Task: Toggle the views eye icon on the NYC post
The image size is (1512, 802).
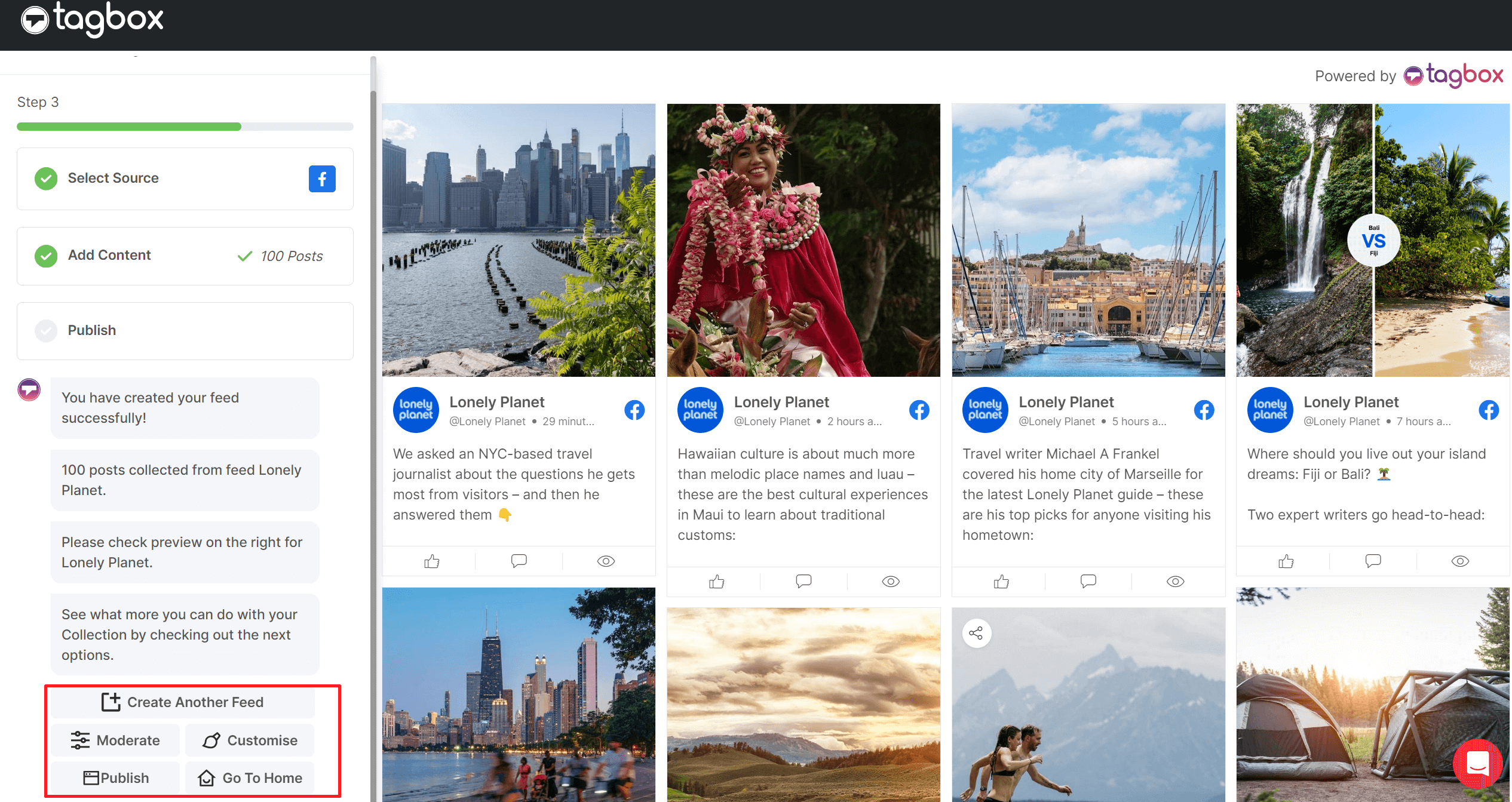Action: [605, 561]
